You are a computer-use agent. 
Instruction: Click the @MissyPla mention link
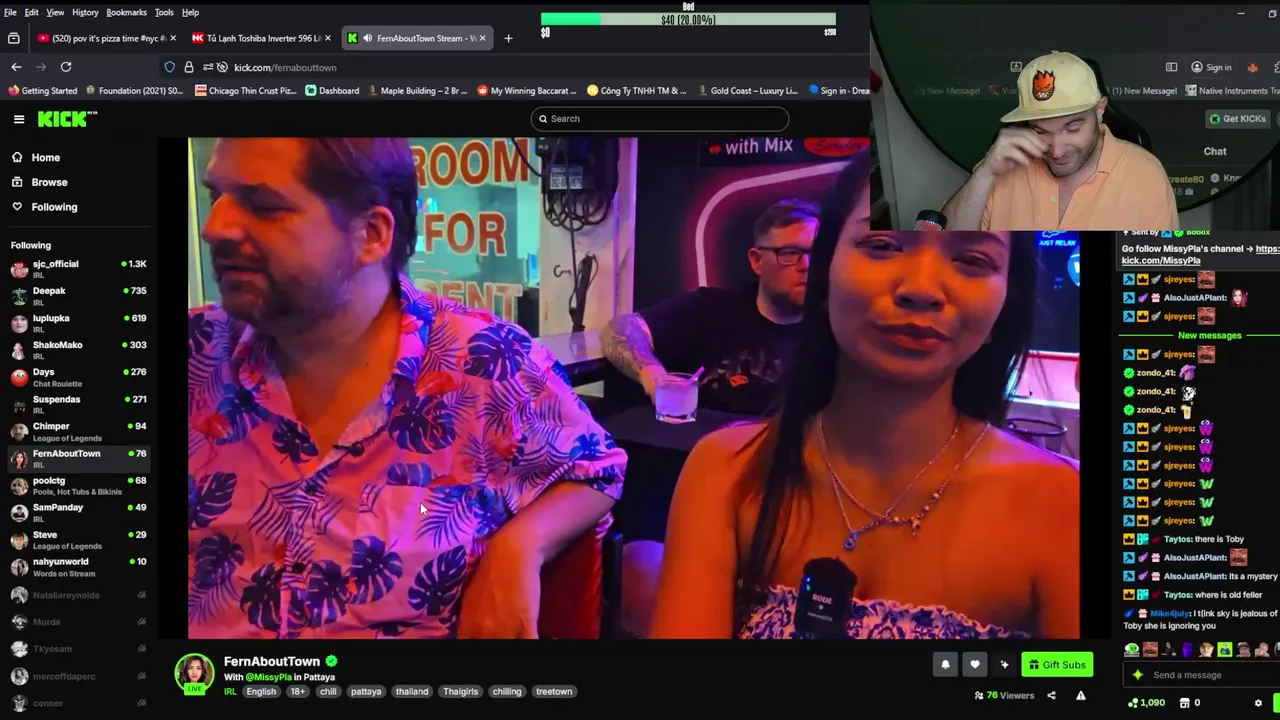click(x=269, y=677)
